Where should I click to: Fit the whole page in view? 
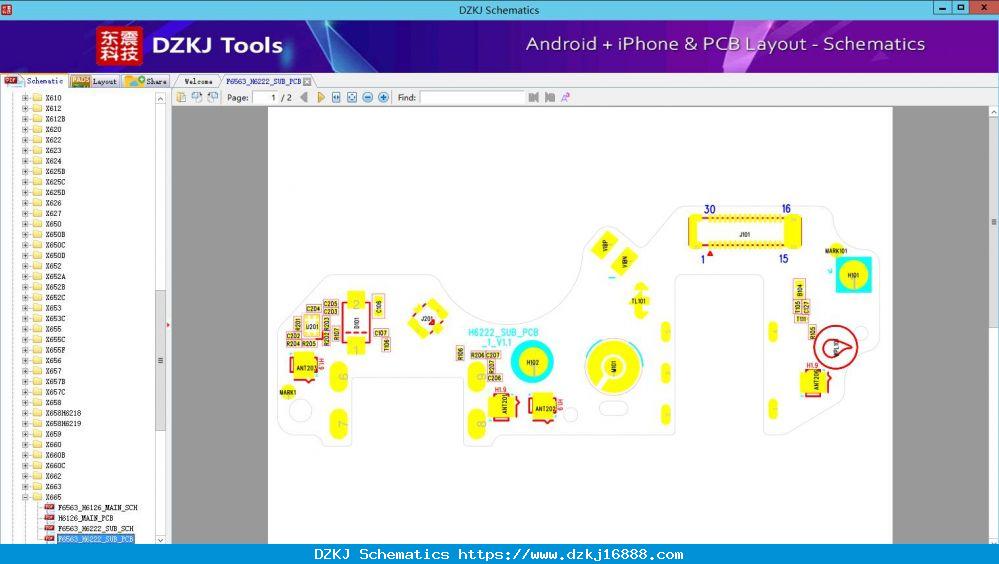(x=352, y=98)
